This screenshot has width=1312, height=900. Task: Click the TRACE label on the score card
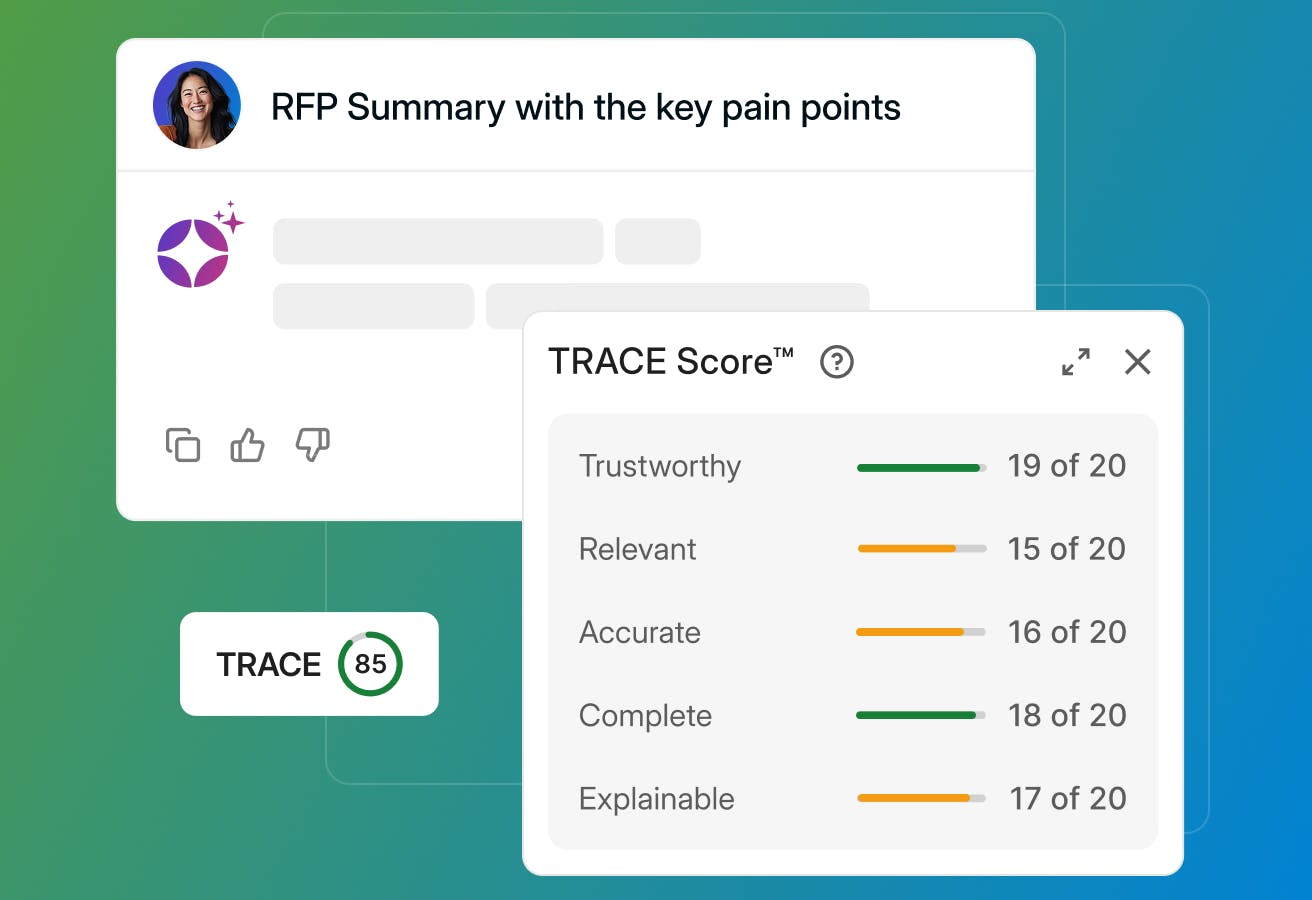click(x=270, y=664)
